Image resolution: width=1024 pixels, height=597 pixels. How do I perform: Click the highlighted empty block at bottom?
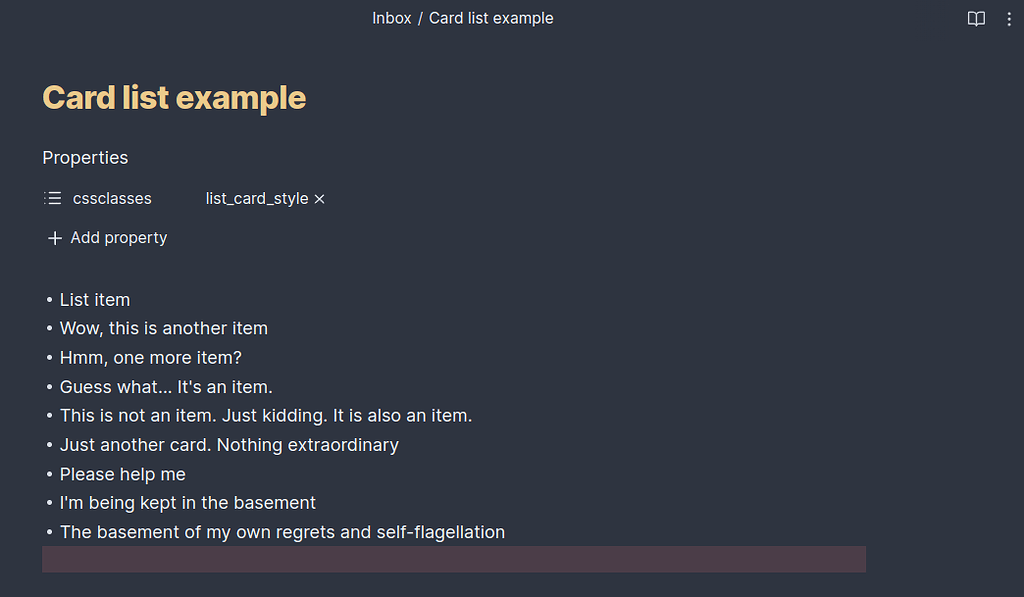[x=454, y=559]
